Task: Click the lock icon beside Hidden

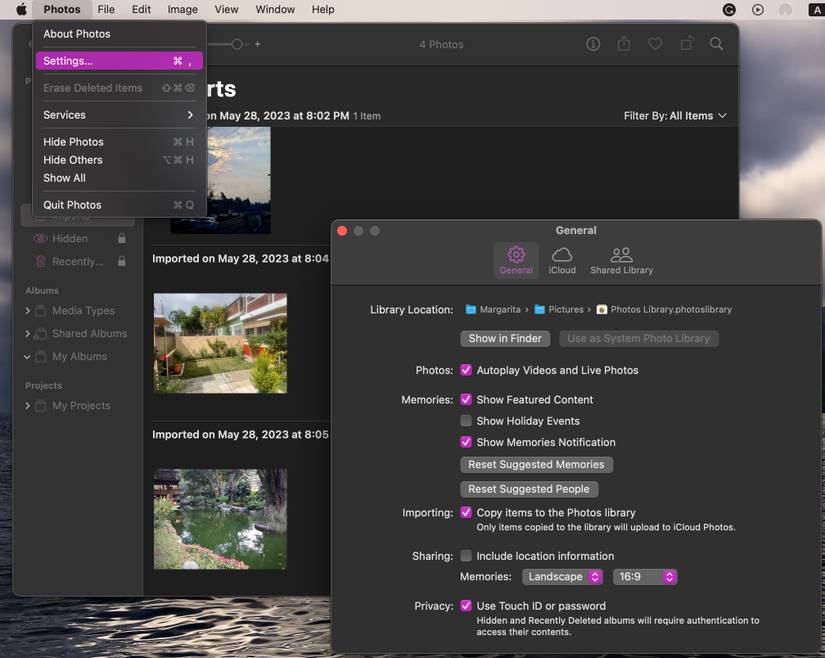Action: [x=122, y=238]
